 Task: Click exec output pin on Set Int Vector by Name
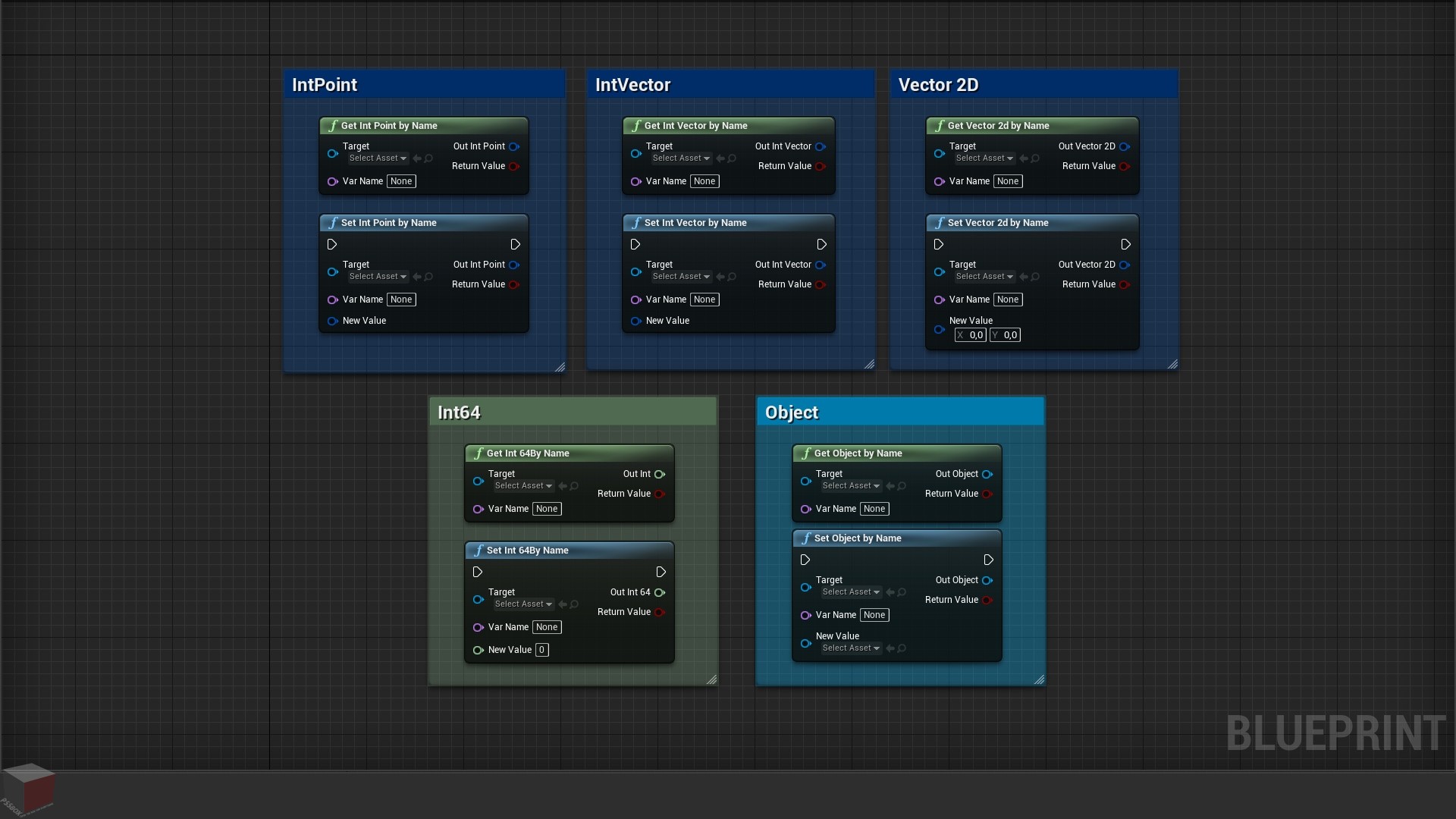pyautogui.click(x=821, y=244)
